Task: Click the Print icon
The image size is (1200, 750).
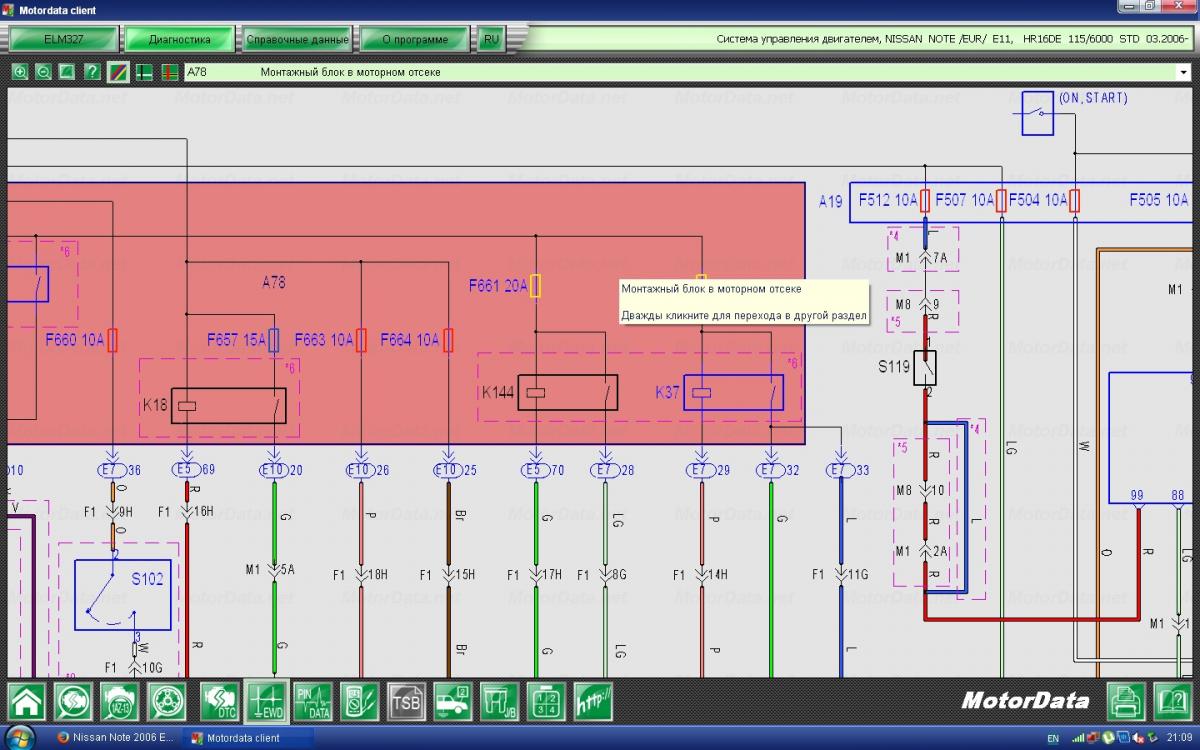Action: 1126,701
